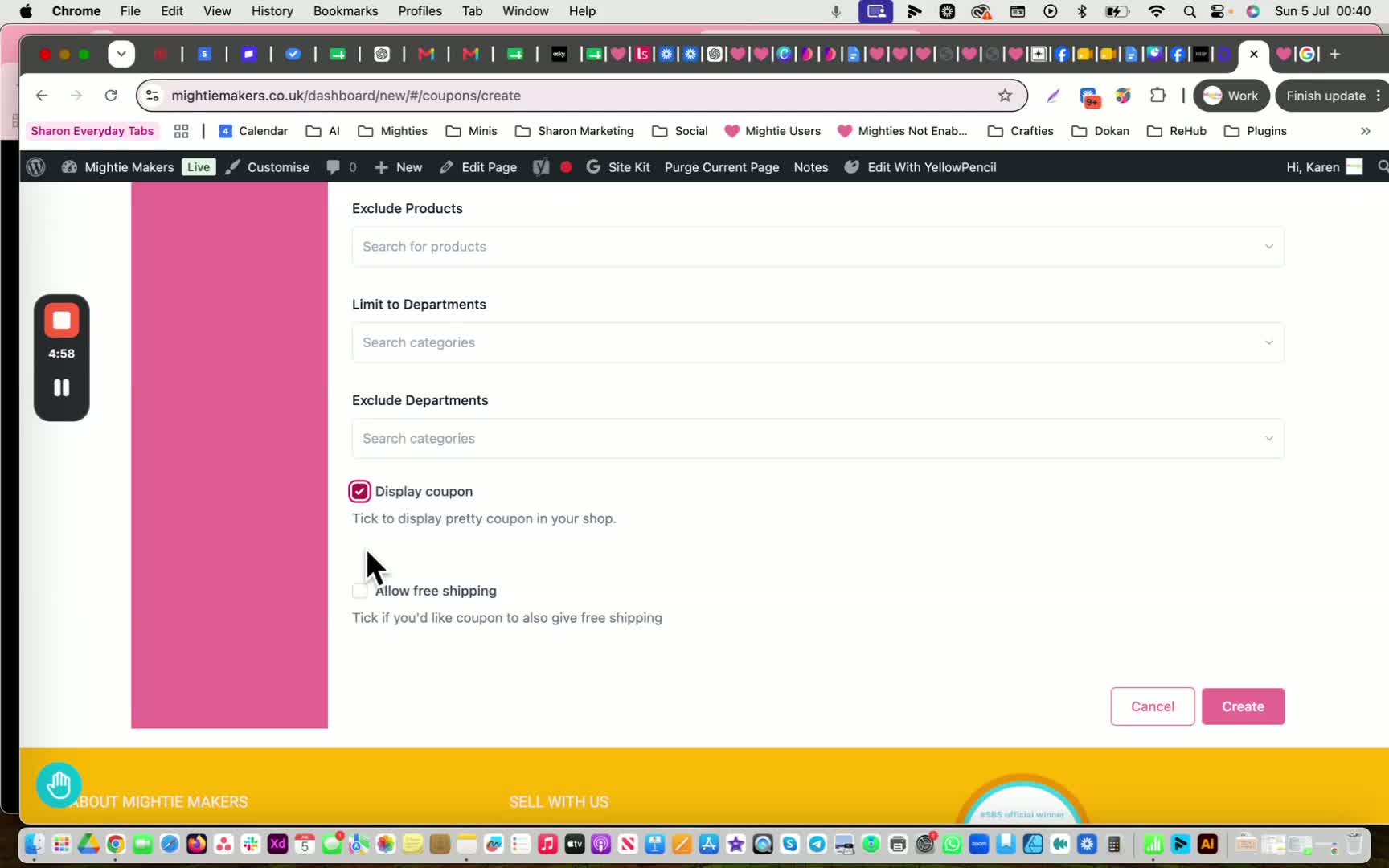Show hidden bookmarks with the chevron
Screen dimensions: 1389x868
pyautogui.click(x=1365, y=131)
